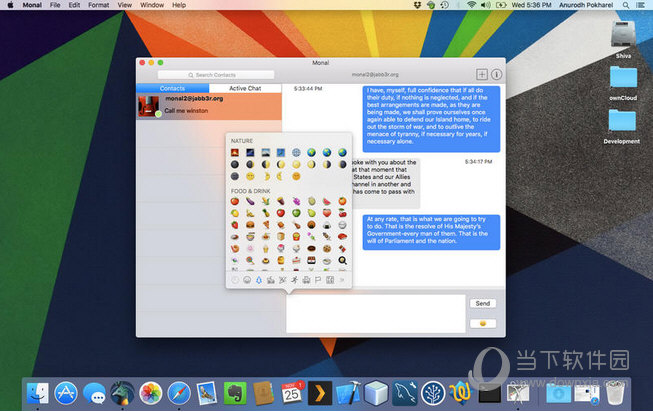Show recently used emoji category

235,280
